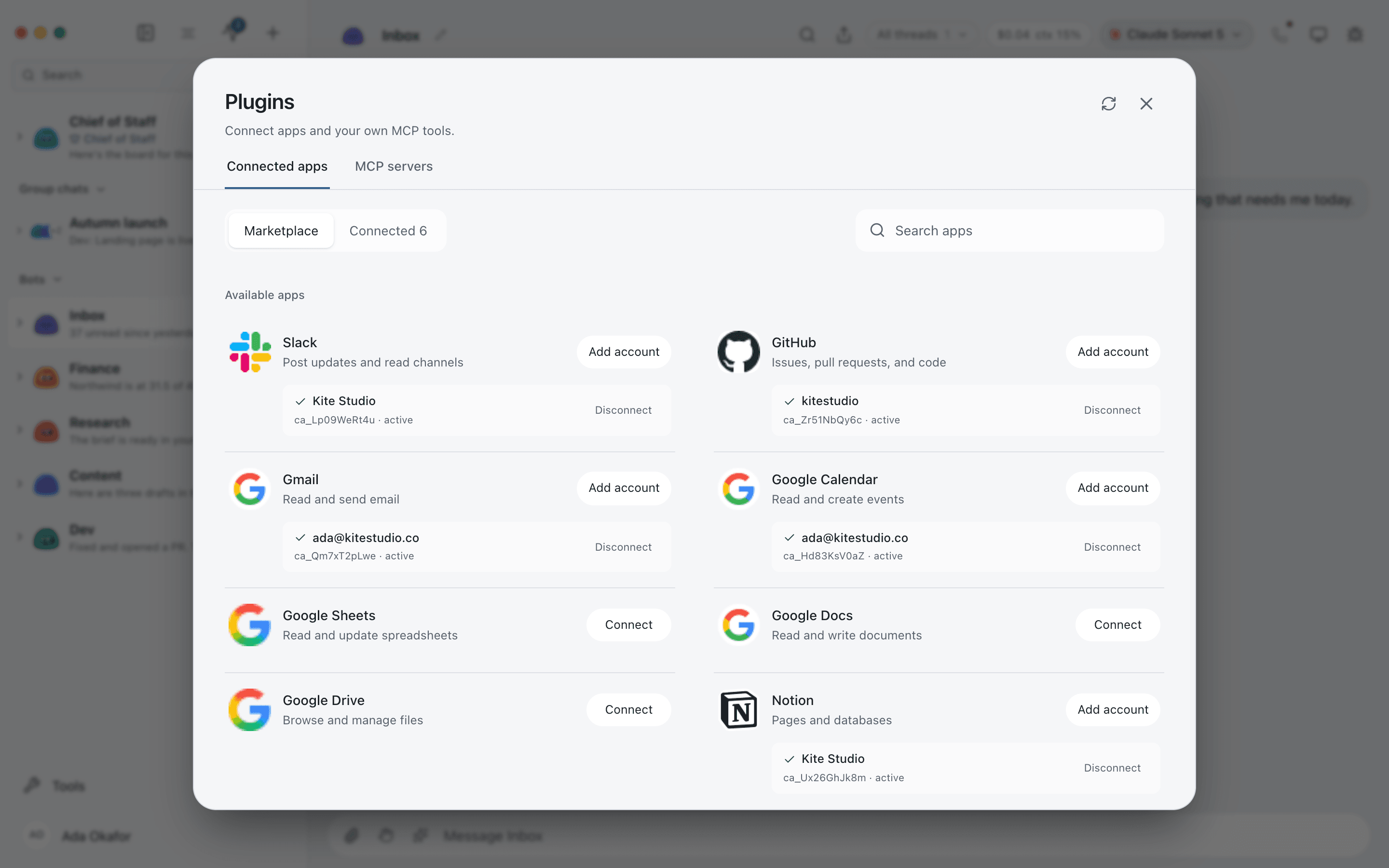Viewport: 1389px width, 868px height.
Task: Click the 'Available apps' section heading
Action: 265,295
